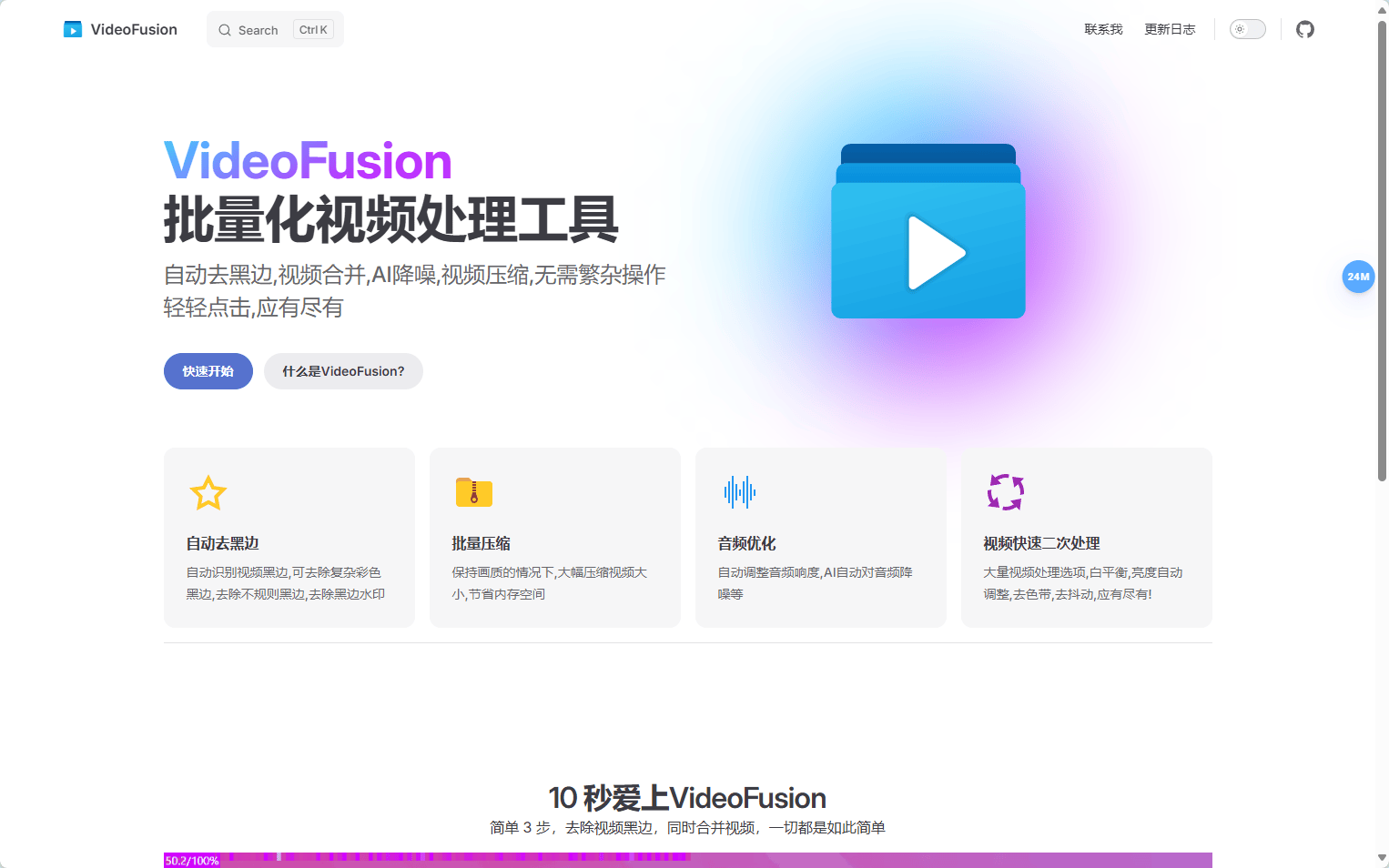Click the 24M floating badge
The image size is (1389, 868).
click(x=1358, y=277)
